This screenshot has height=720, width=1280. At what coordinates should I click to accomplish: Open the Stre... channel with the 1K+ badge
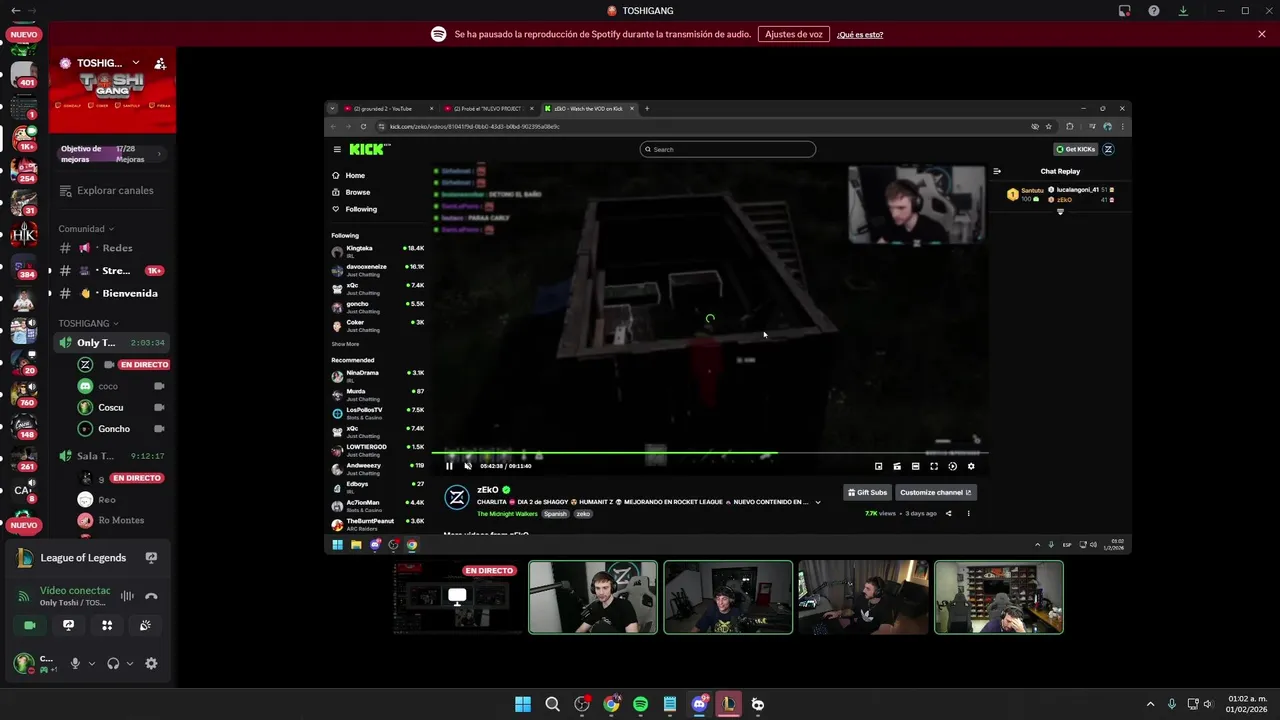(x=112, y=271)
